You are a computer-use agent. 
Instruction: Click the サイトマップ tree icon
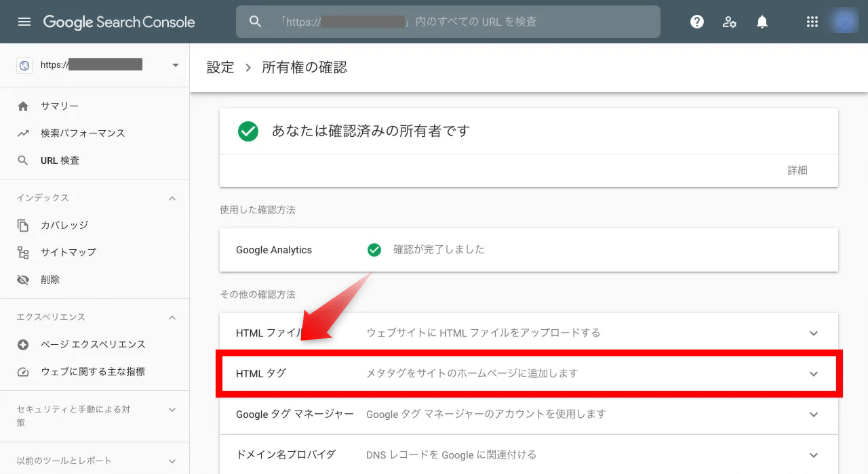click(23, 253)
